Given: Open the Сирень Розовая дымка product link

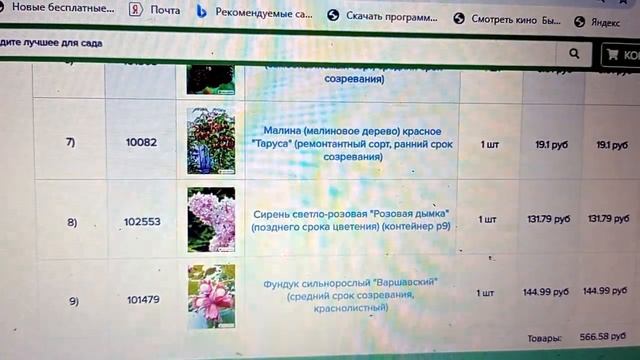Looking at the screenshot, I should click(x=351, y=220).
